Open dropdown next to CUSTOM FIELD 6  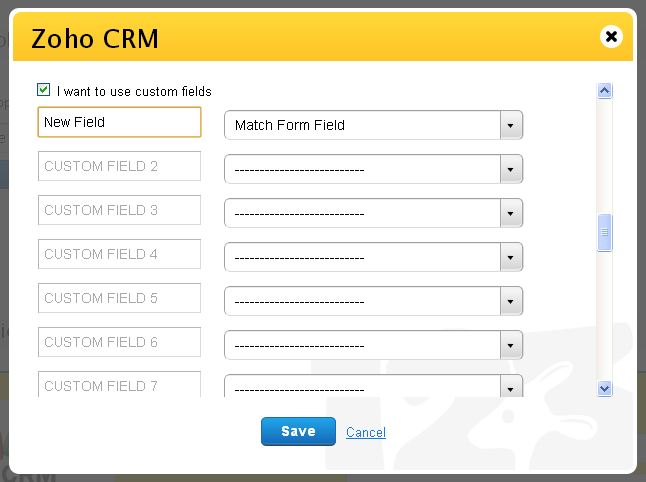tap(374, 345)
